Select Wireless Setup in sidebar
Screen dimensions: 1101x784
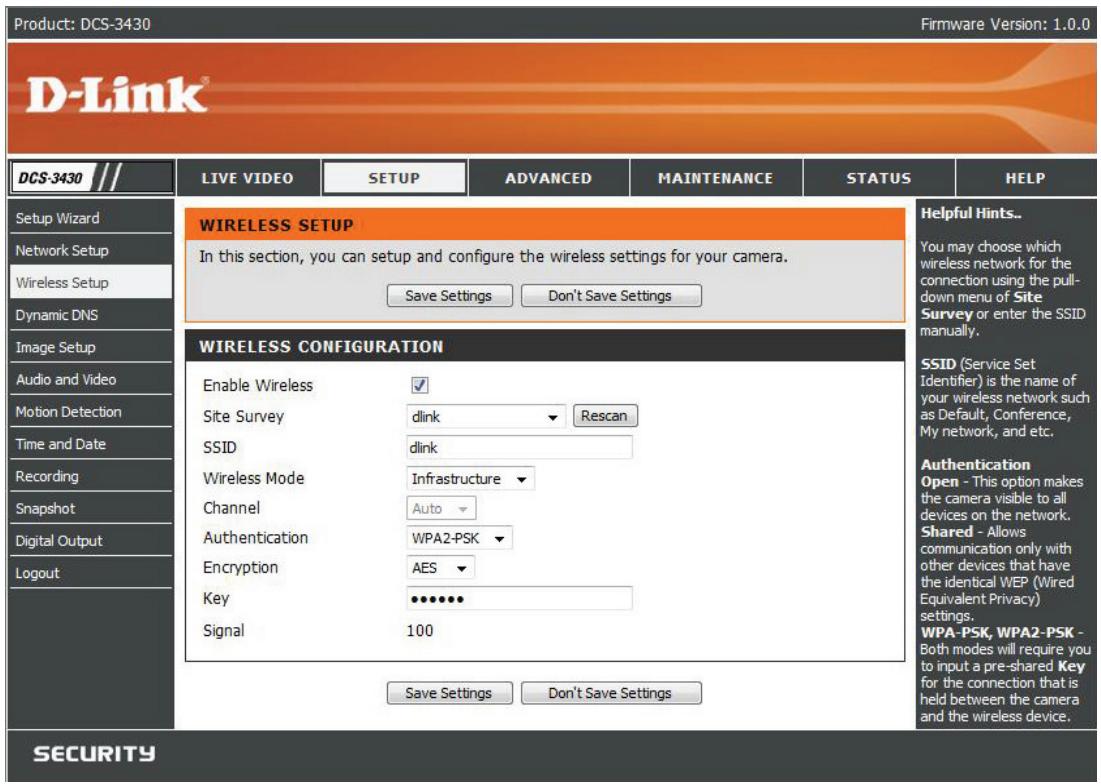(x=91, y=283)
